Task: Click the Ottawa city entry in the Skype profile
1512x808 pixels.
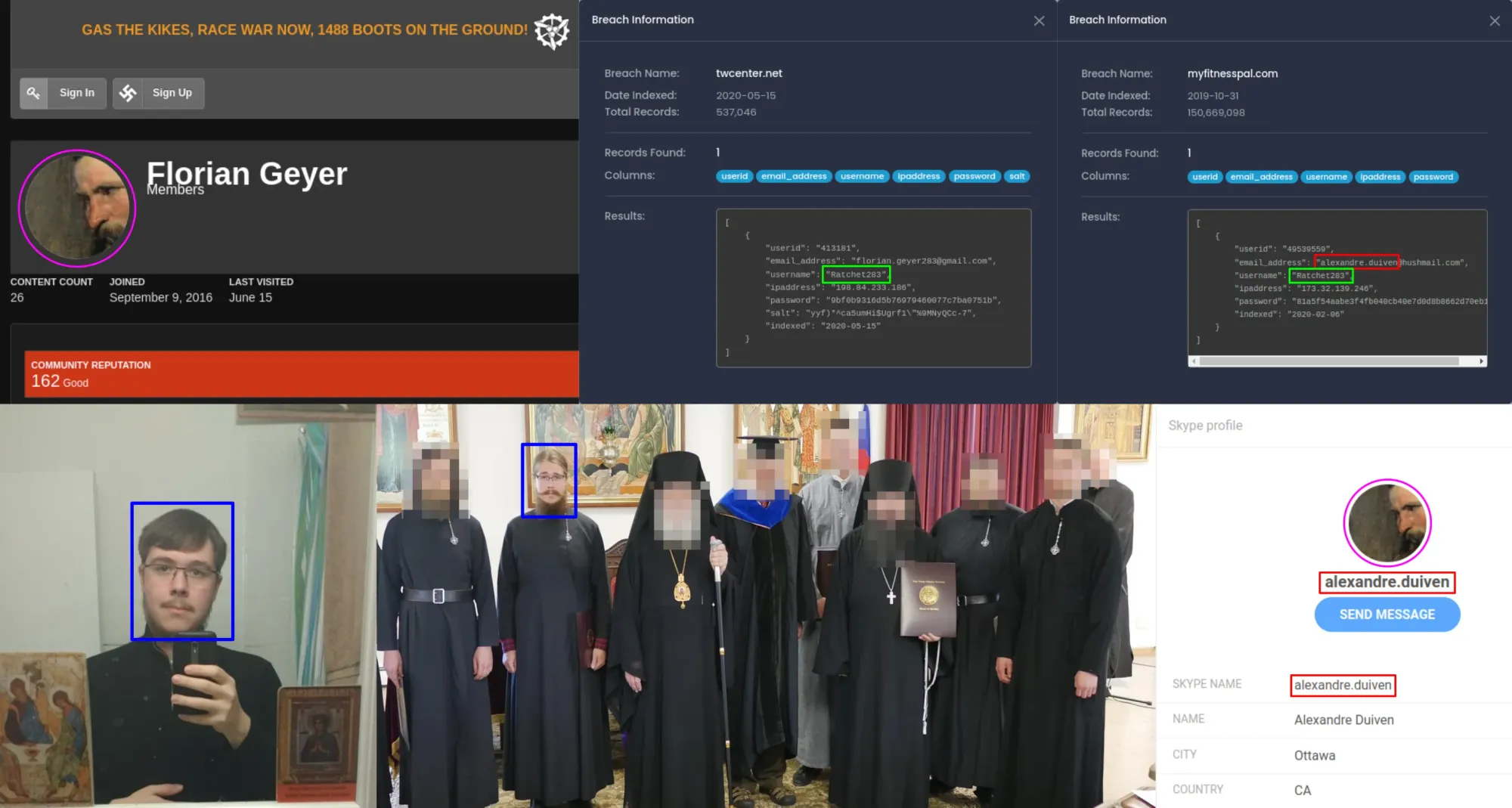Action: [1315, 754]
